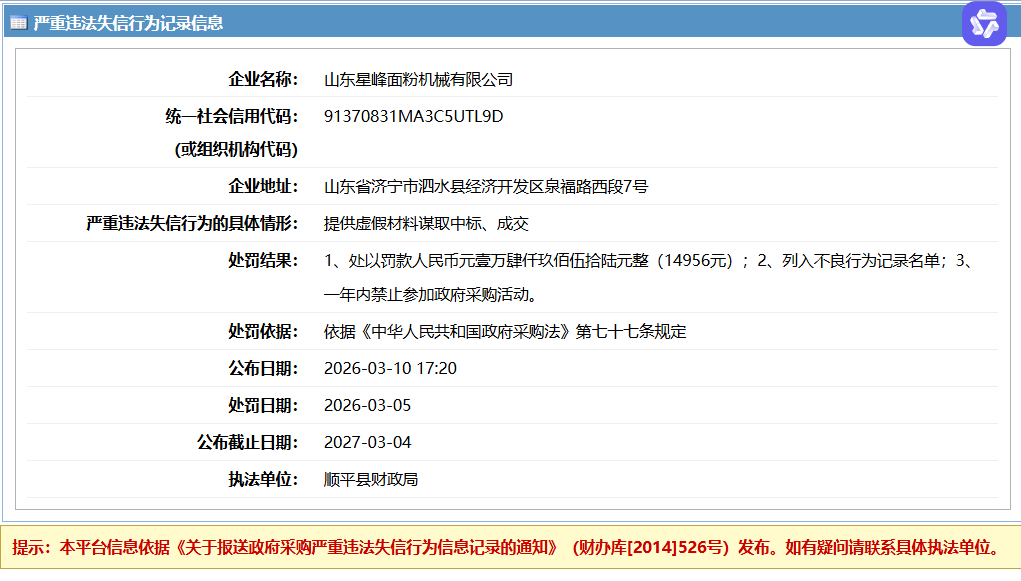Click the 统一社会信用代码 label

(x=231, y=116)
